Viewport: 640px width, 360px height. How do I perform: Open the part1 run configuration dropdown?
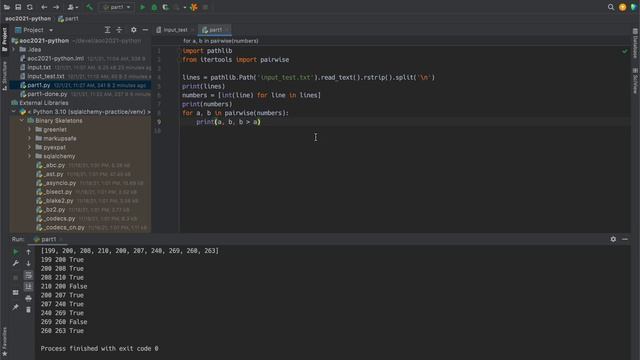click(117, 7)
